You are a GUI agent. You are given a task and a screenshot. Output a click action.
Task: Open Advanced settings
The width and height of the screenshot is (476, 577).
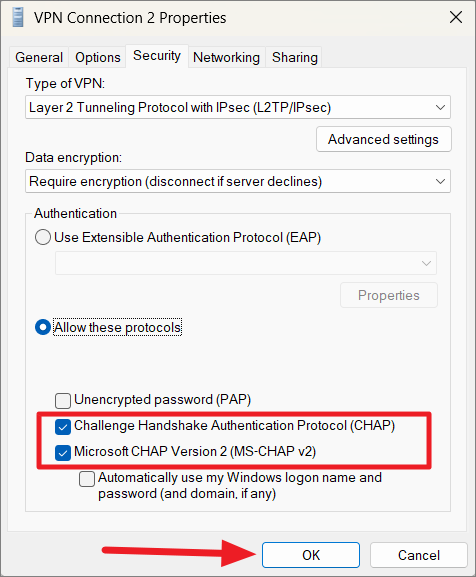tap(384, 139)
